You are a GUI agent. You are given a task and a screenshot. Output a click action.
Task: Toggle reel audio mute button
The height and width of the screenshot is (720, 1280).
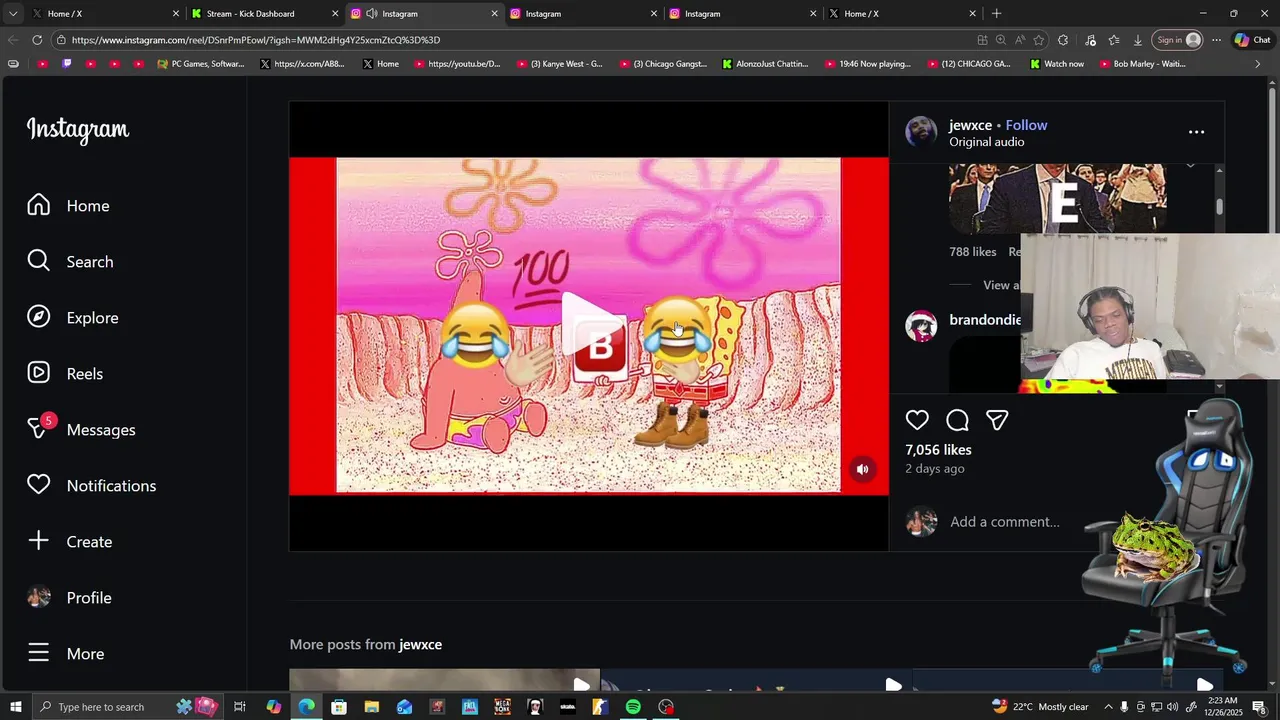(862, 469)
